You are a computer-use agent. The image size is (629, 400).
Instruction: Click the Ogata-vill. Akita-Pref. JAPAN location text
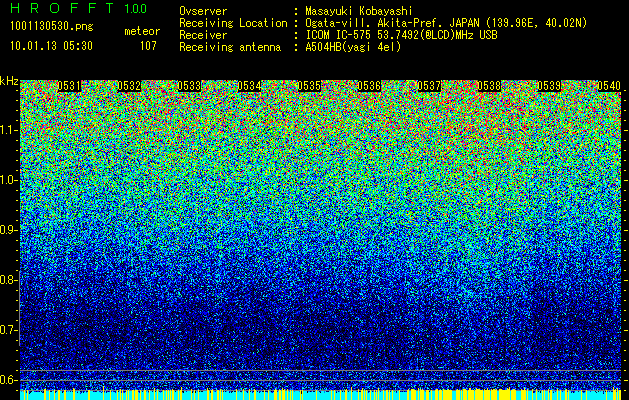pos(446,23)
